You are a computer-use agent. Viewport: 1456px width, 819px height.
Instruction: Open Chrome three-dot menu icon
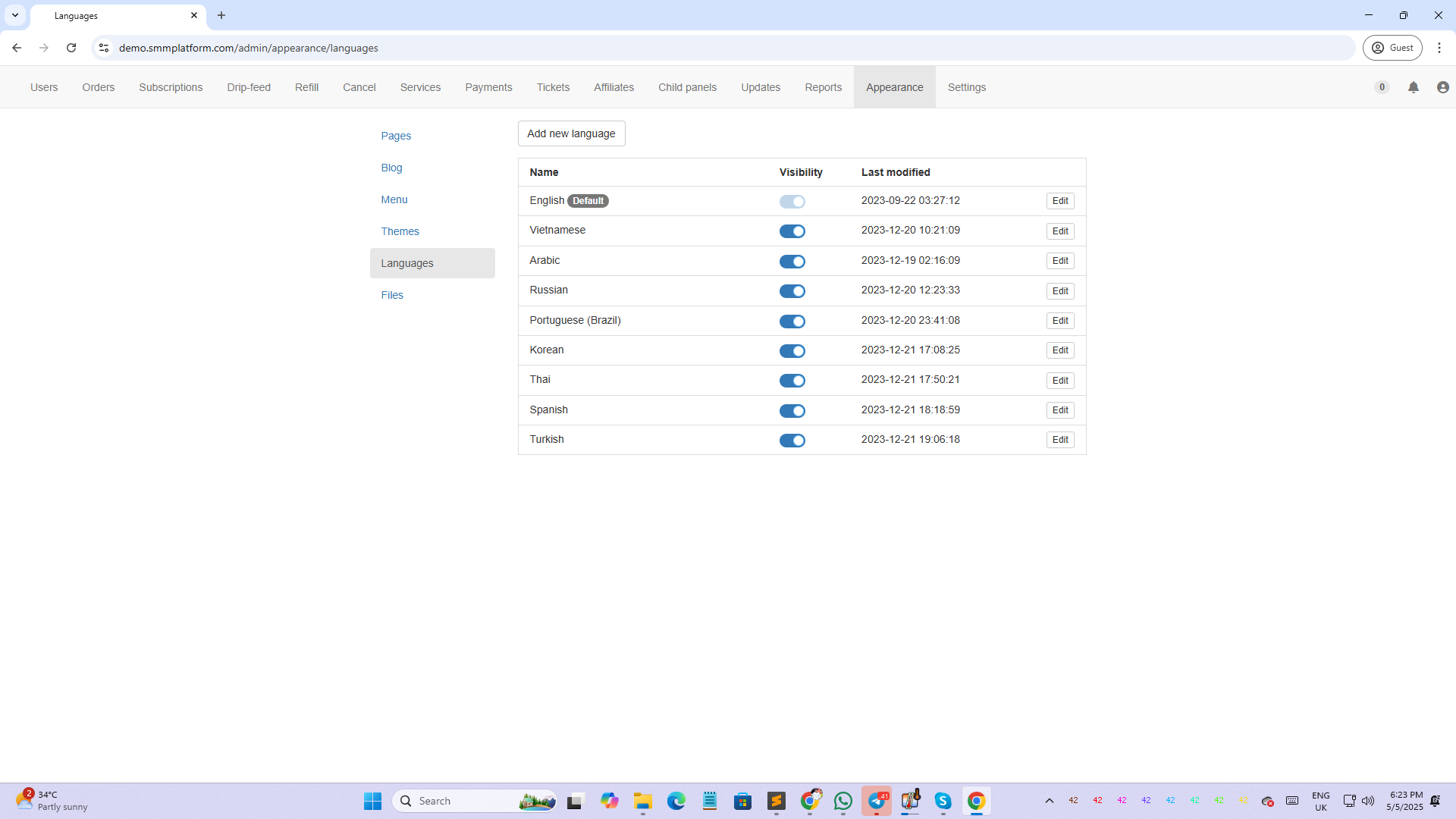tap(1439, 48)
